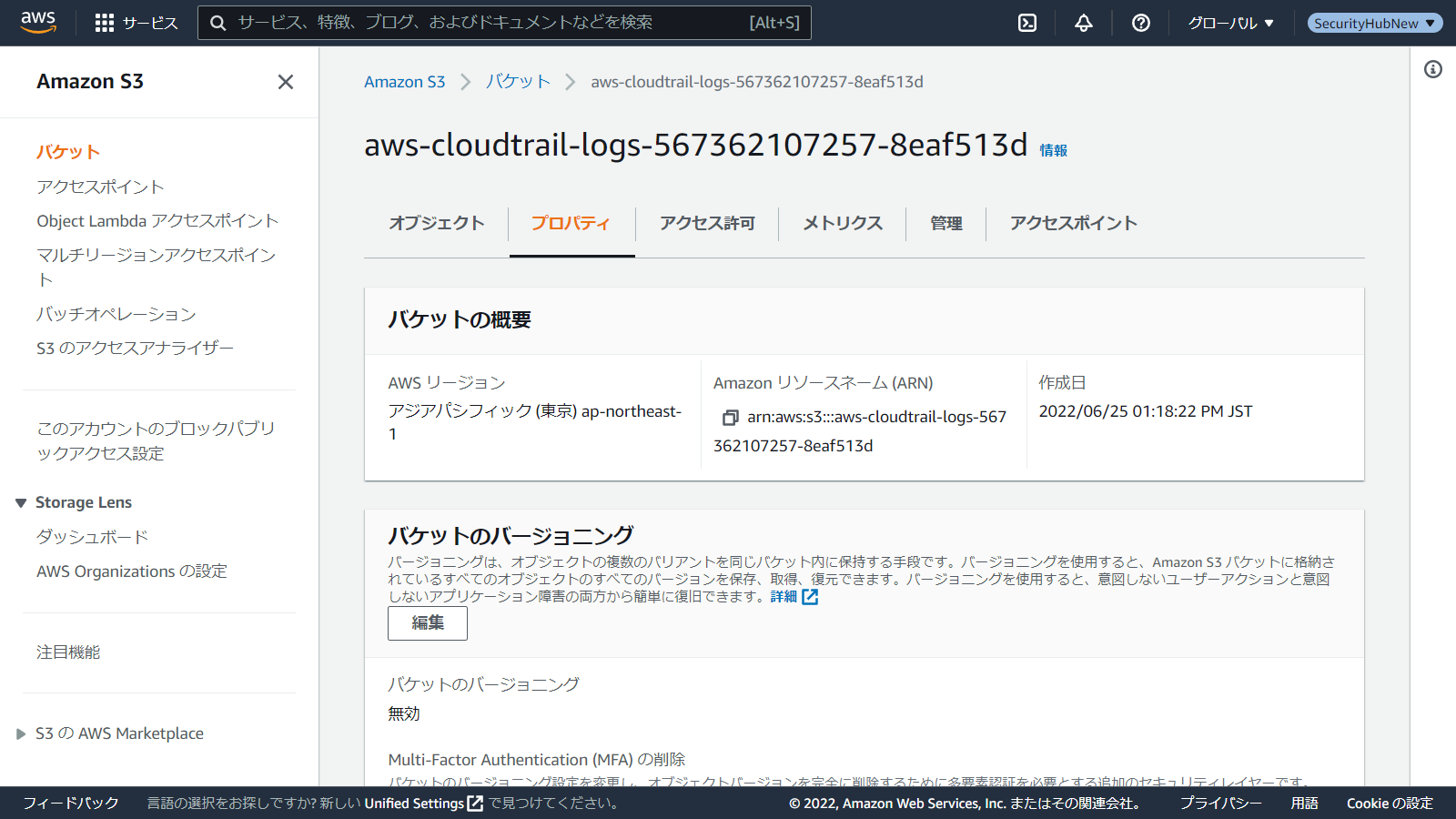Click the AWS logo home icon
This screenshot has height=819, width=1456.
(38, 23)
